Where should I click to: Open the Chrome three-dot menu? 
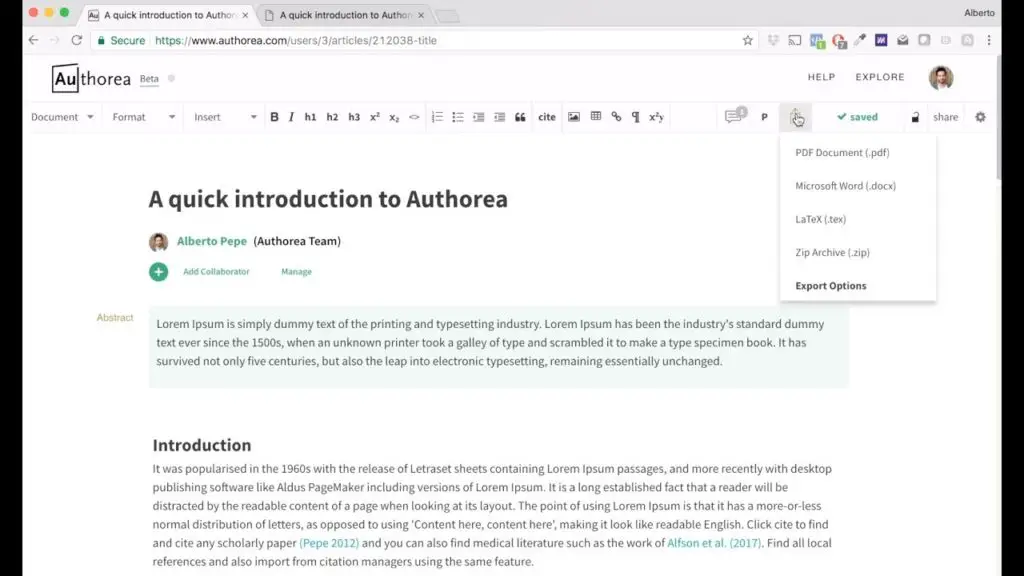[989, 40]
